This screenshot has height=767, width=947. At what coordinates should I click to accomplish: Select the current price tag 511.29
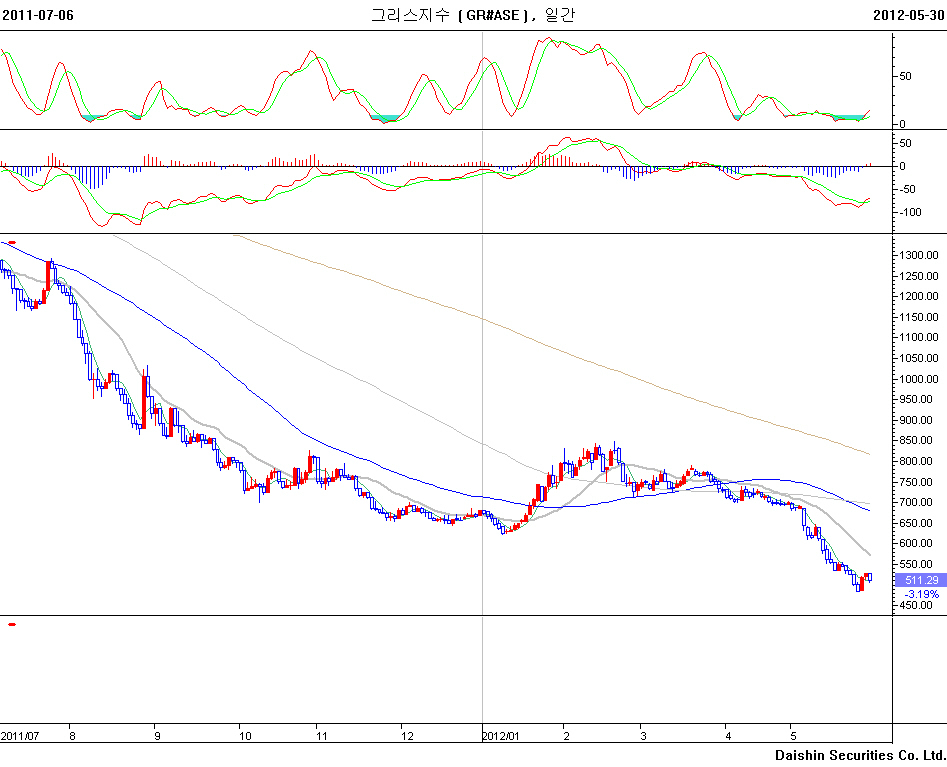920,580
